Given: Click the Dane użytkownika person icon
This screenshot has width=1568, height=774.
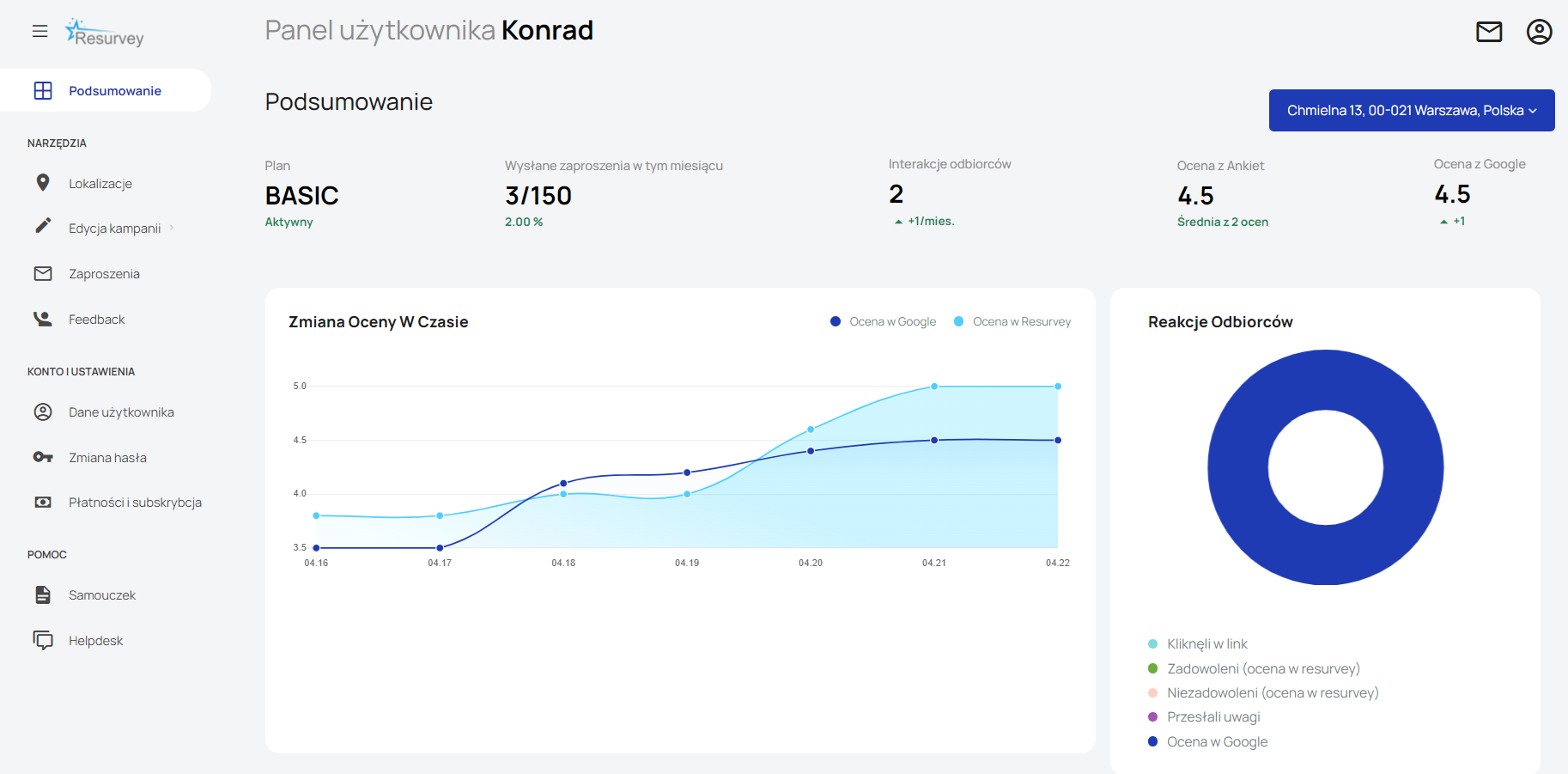Looking at the screenshot, I should pos(43,411).
